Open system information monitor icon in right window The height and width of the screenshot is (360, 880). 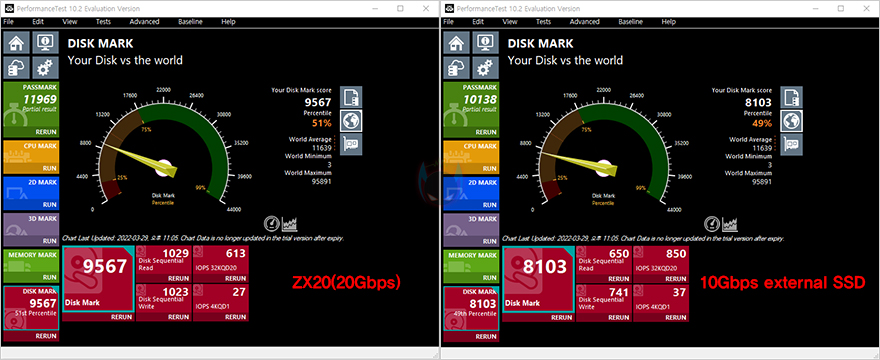[x=485, y=43]
